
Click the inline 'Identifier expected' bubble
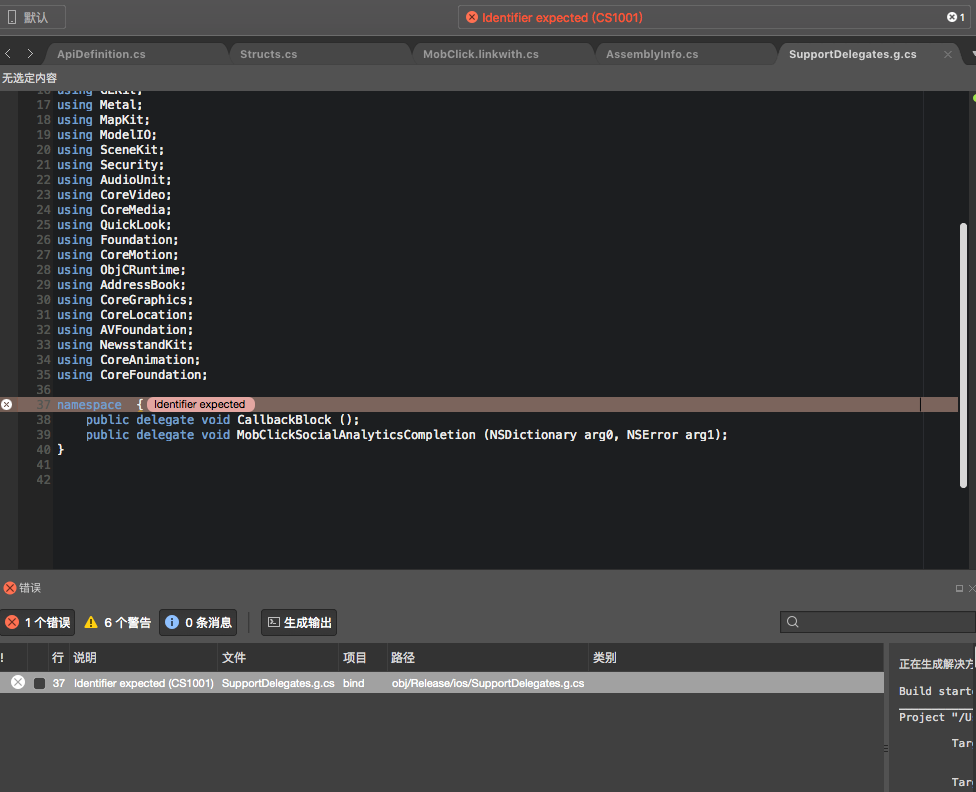coord(200,405)
